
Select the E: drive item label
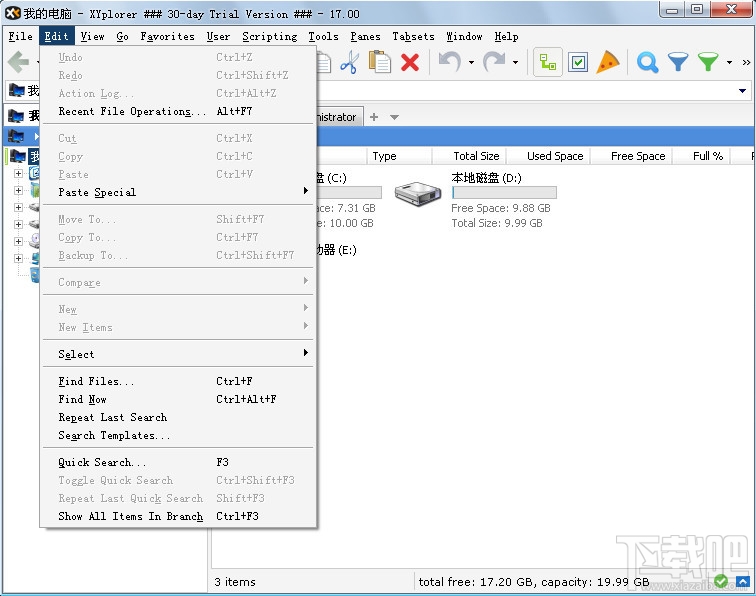(x=337, y=250)
